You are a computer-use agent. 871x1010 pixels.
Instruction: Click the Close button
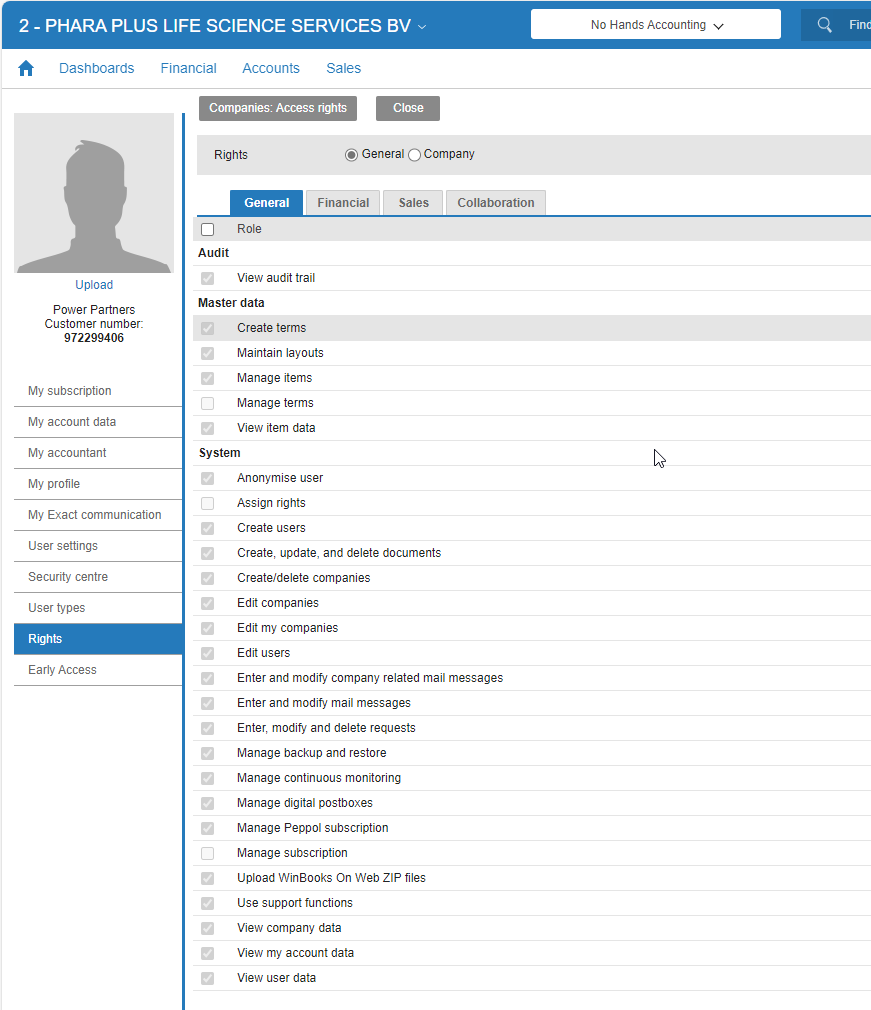tap(408, 108)
